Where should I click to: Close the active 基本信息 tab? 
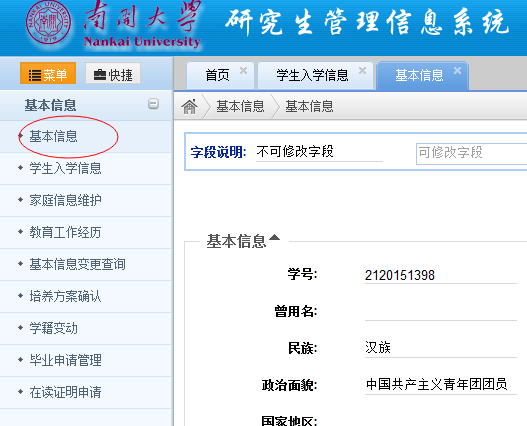click(457, 71)
